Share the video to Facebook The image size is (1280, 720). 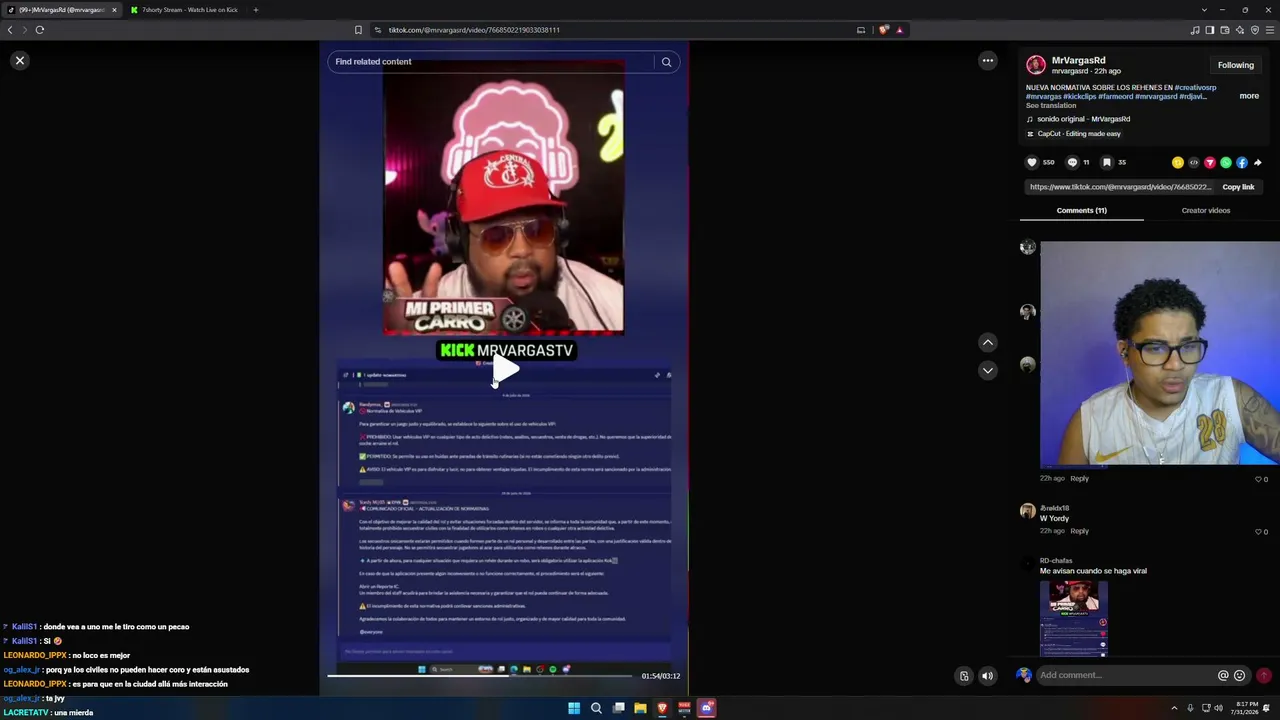click(x=1242, y=162)
